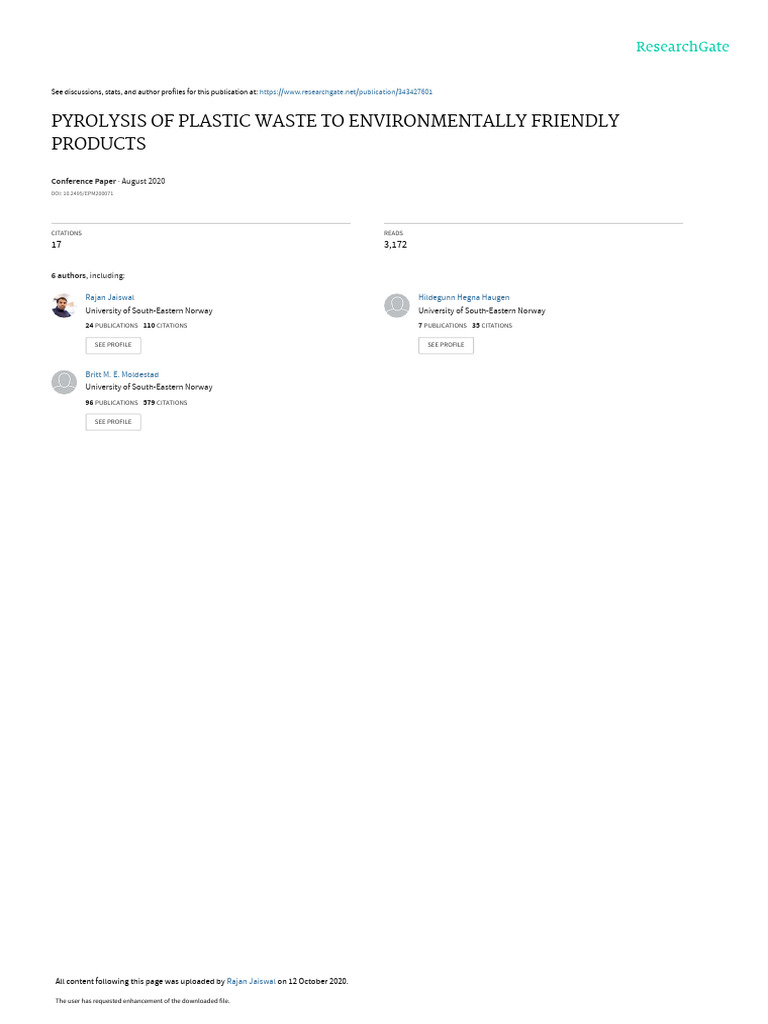Click SEE PROFILE under Hildegunn Hegna Haugen
768x1024 pixels.
point(446,345)
